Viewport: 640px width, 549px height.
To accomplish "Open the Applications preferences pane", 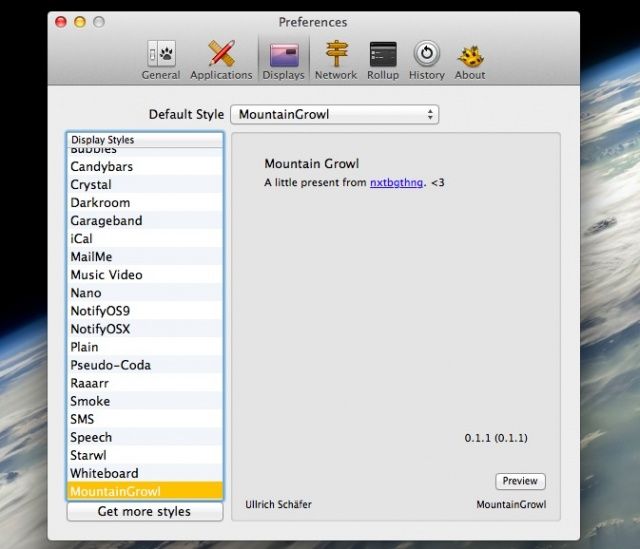I will click(221, 59).
